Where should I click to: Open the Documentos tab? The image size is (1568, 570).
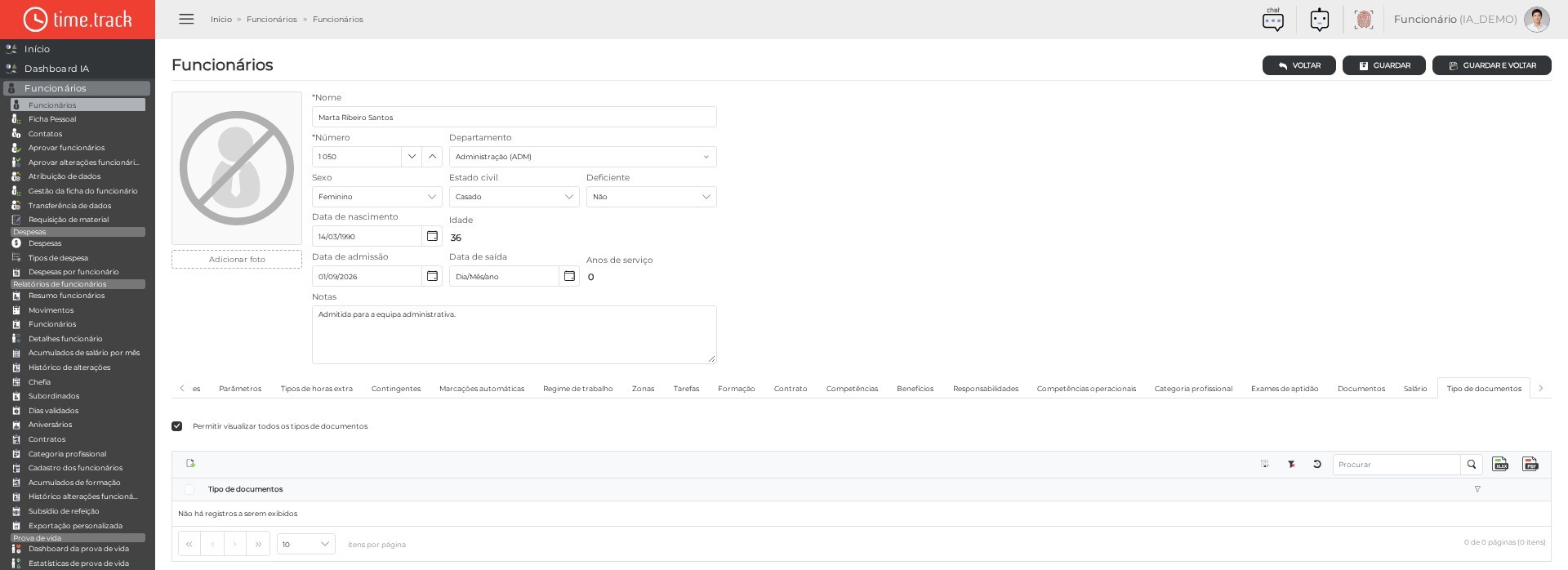pyautogui.click(x=1361, y=389)
